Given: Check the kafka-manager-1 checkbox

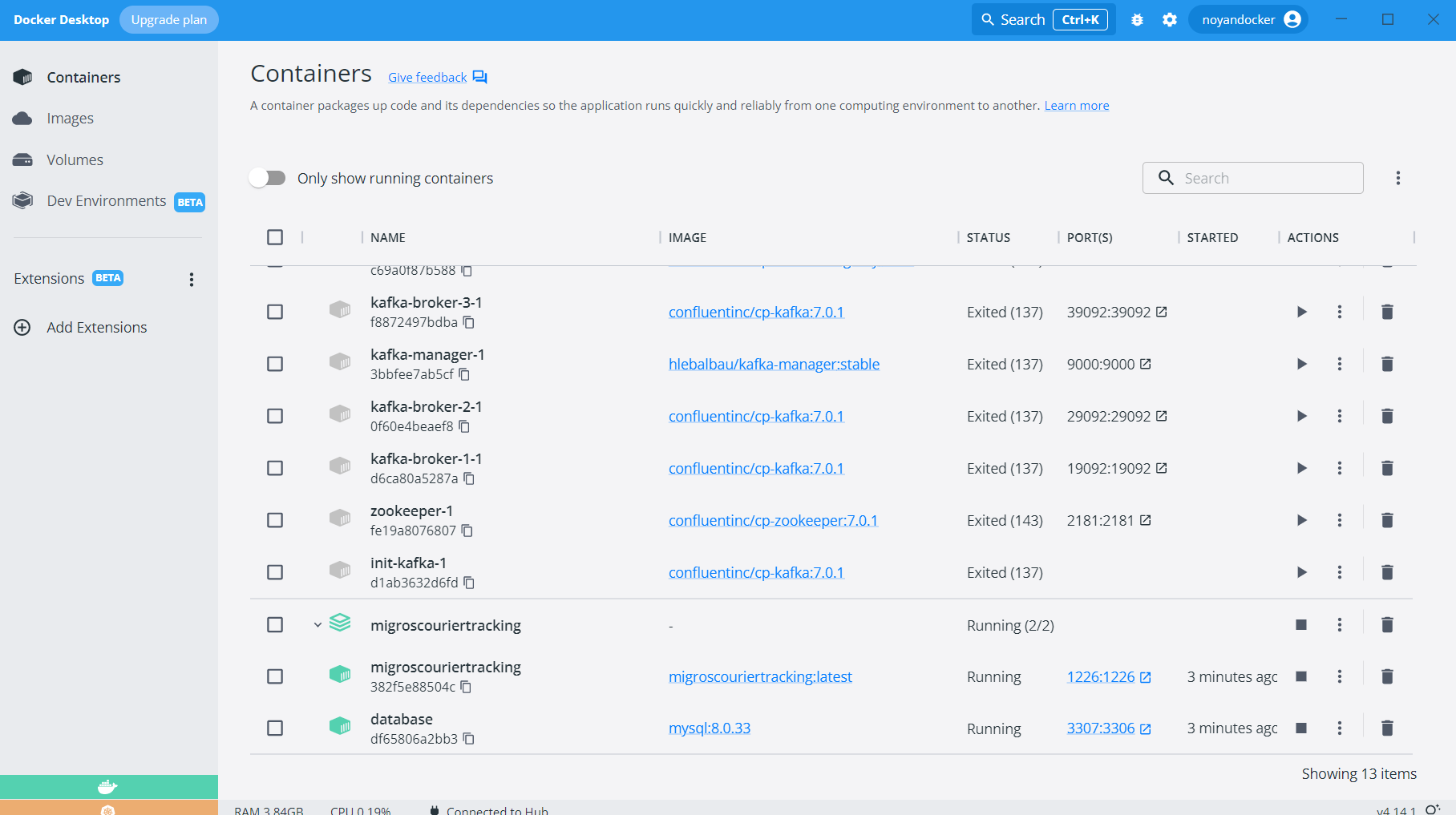Looking at the screenshot, I should pyautogui.click(x=275, y=364).
